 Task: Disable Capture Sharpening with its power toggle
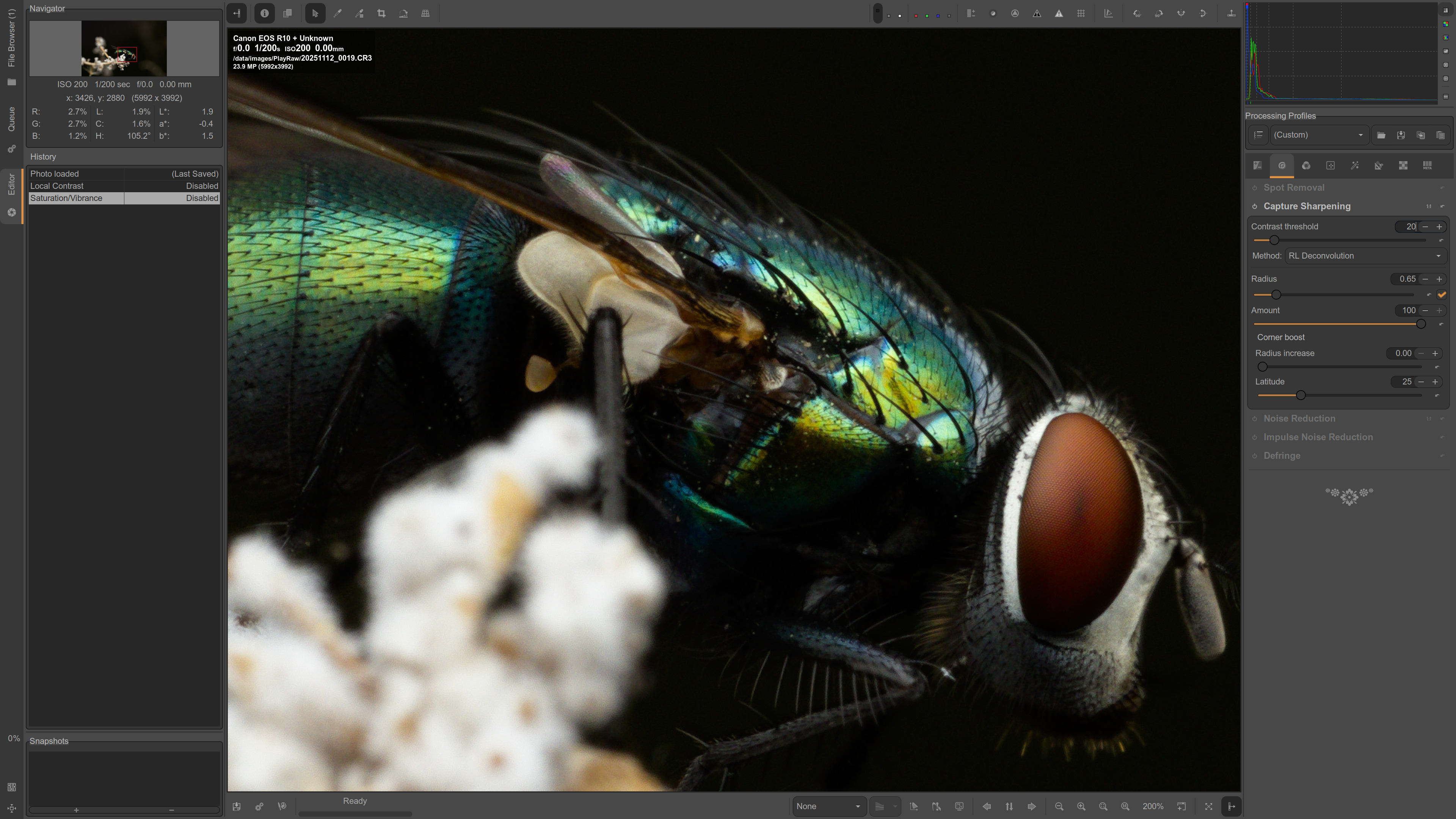click(1255, 206)
